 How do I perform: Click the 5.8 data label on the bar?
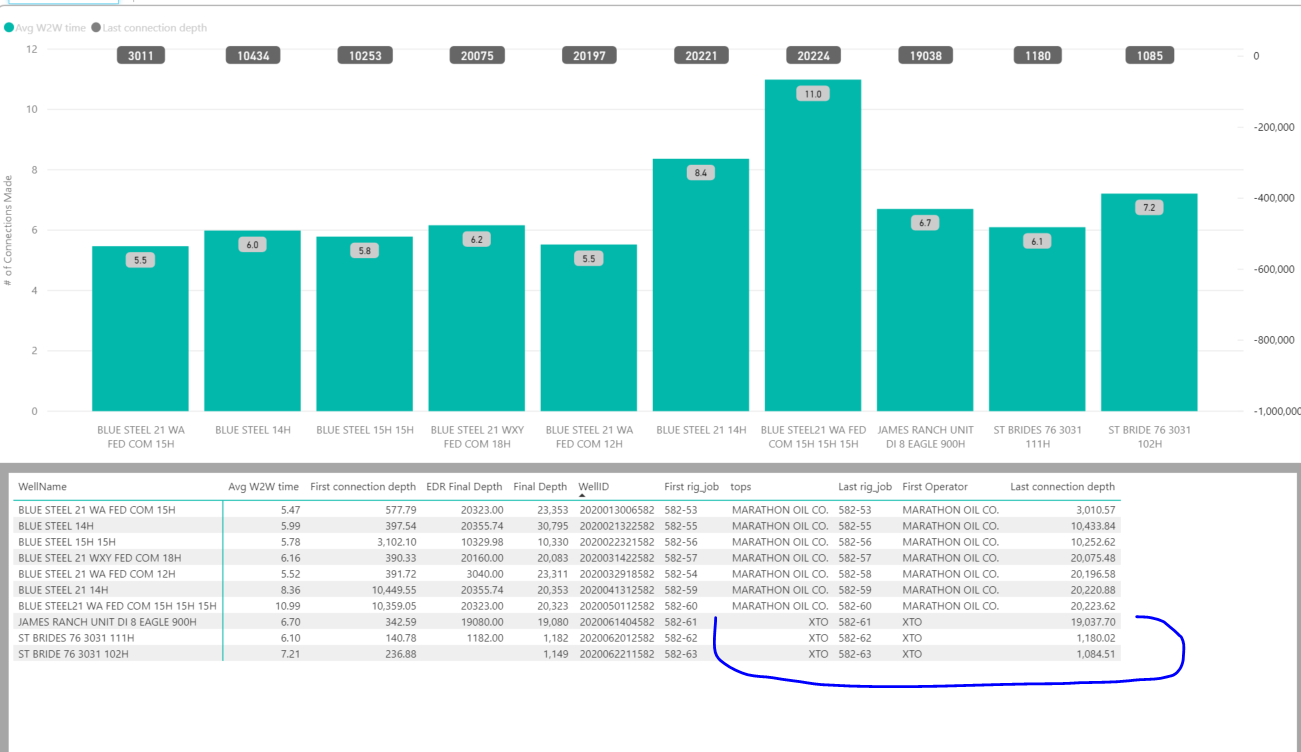coord(364,251)
